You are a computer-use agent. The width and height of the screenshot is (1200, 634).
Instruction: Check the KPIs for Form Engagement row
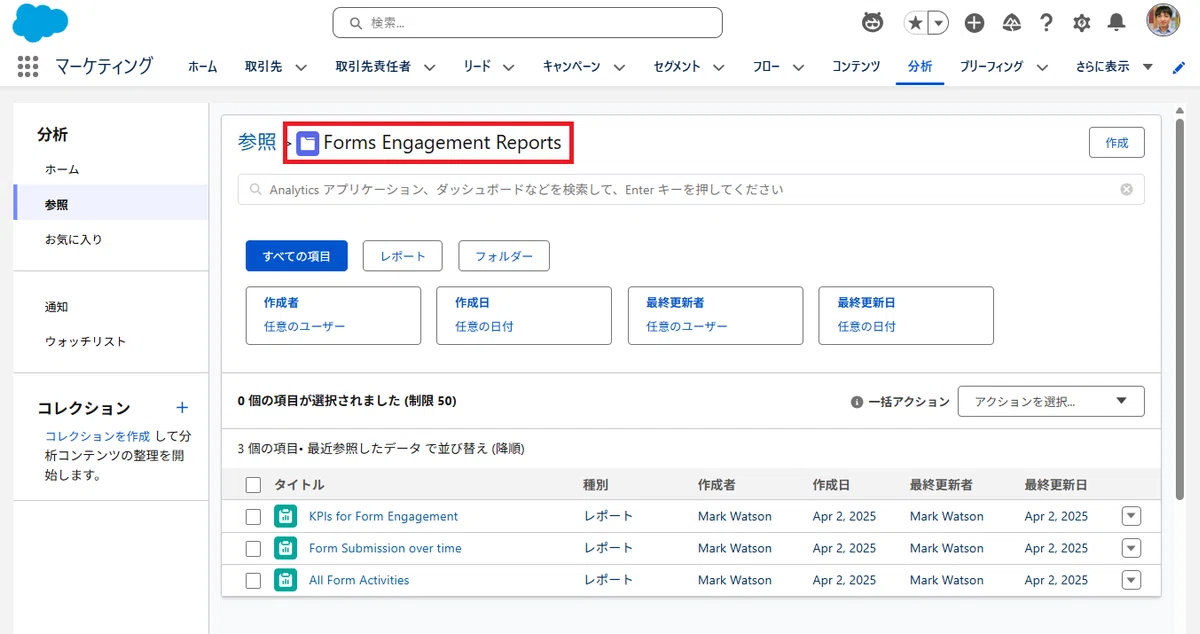pyautogui.click(x=253, y=517)
